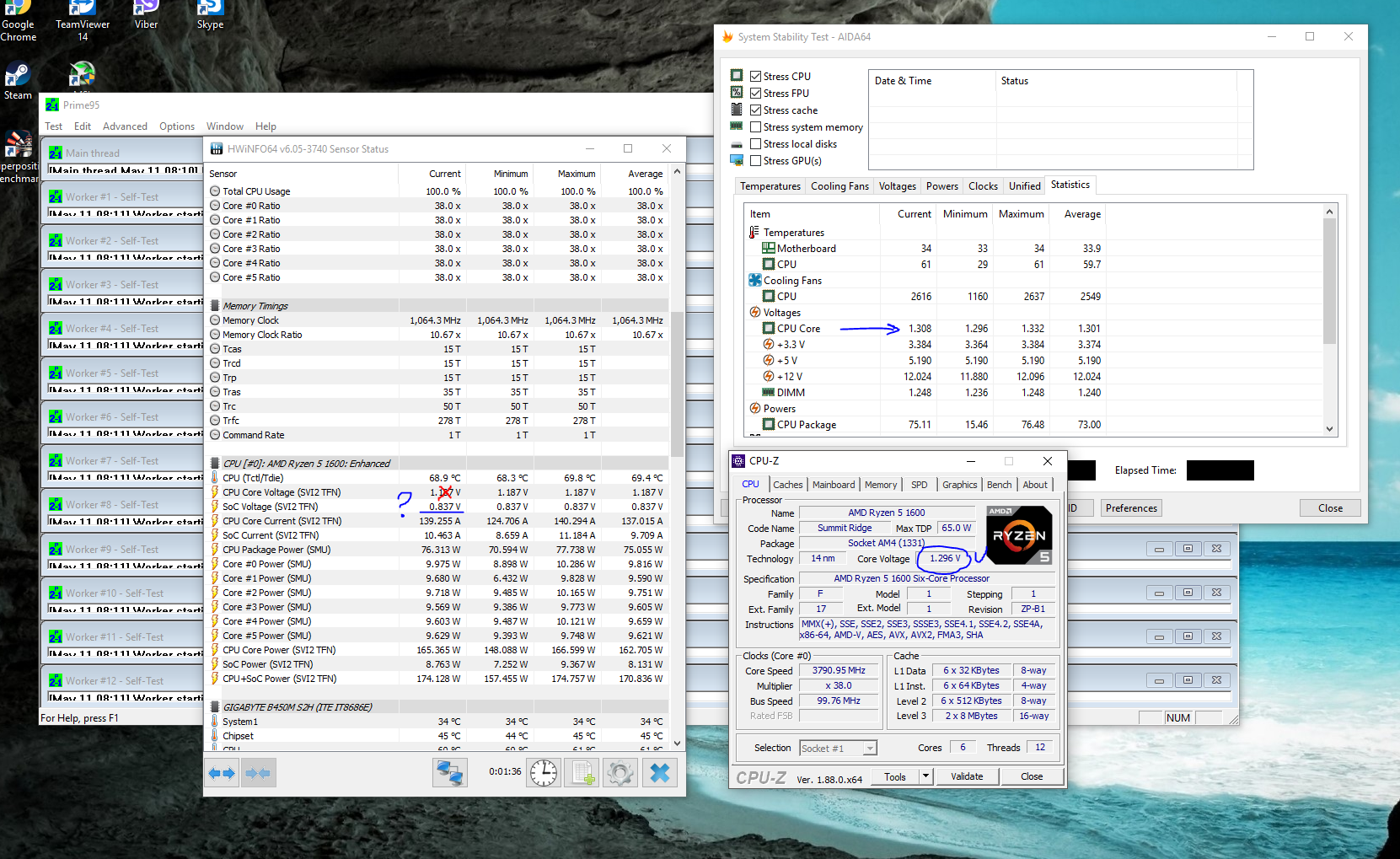
Task: Click Prime95 Main thread window icon
Action: (56, 153)
